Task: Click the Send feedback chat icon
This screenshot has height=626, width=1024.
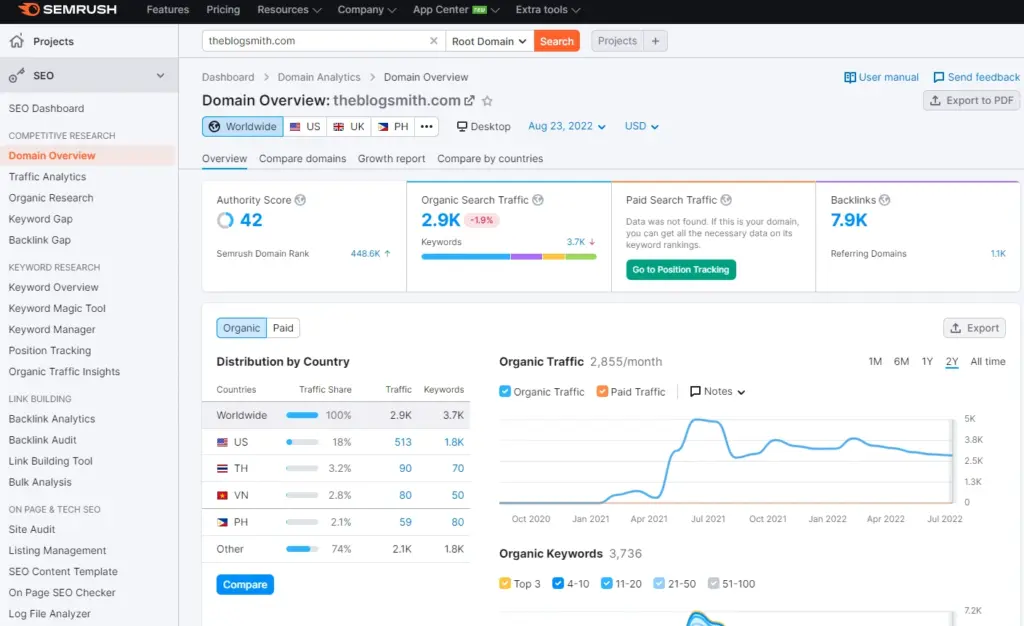Action: click(x=938, y=77)
